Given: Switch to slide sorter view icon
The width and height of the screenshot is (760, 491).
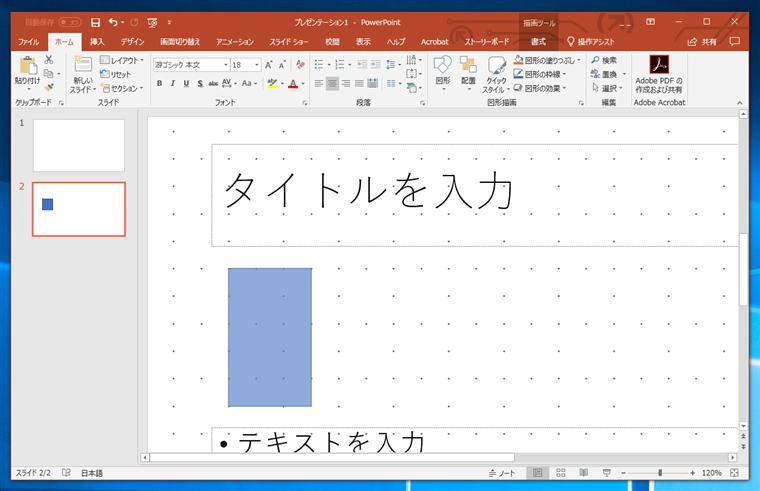Looking at the screenshot, I should click(x=561, y=473).
